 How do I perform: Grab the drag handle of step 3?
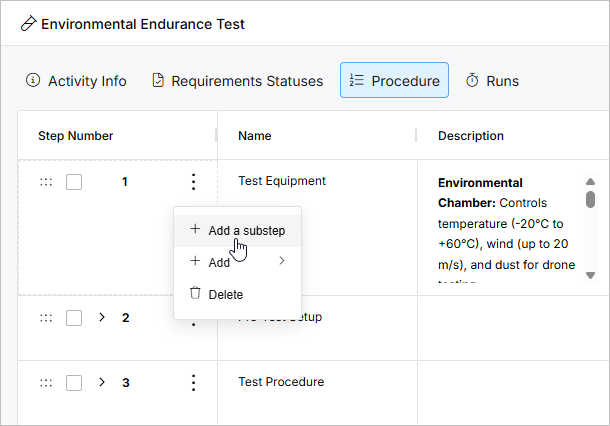(45, 382)
